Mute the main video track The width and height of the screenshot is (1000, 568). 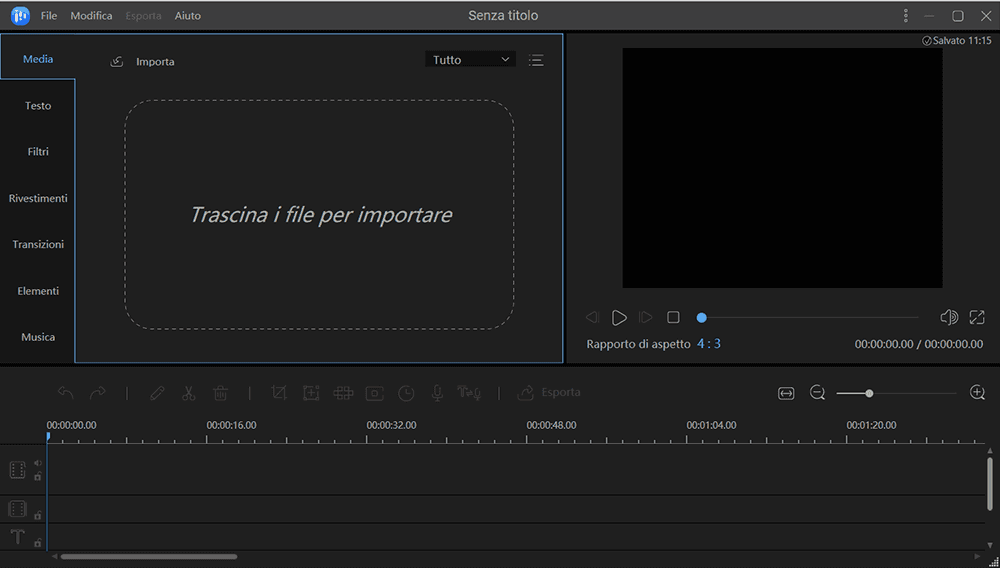point(38,463)
